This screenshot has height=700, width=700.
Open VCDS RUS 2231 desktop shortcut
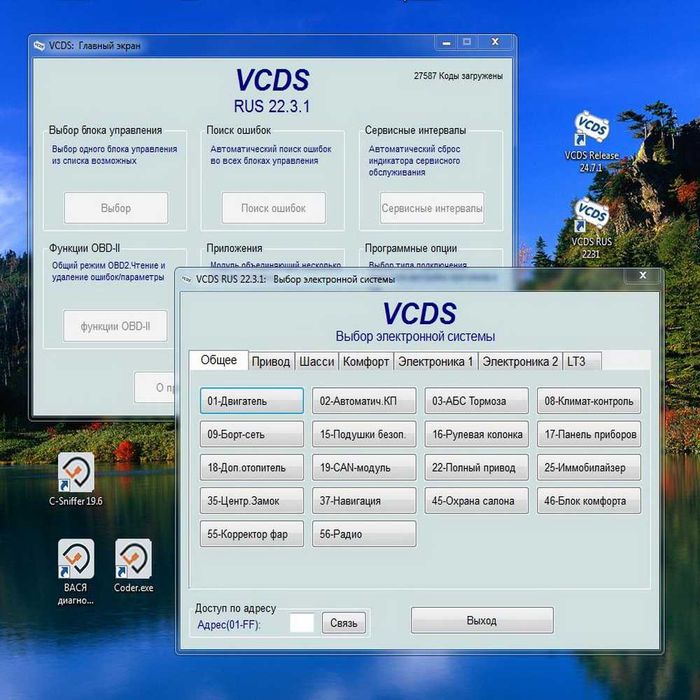[592, 228]
